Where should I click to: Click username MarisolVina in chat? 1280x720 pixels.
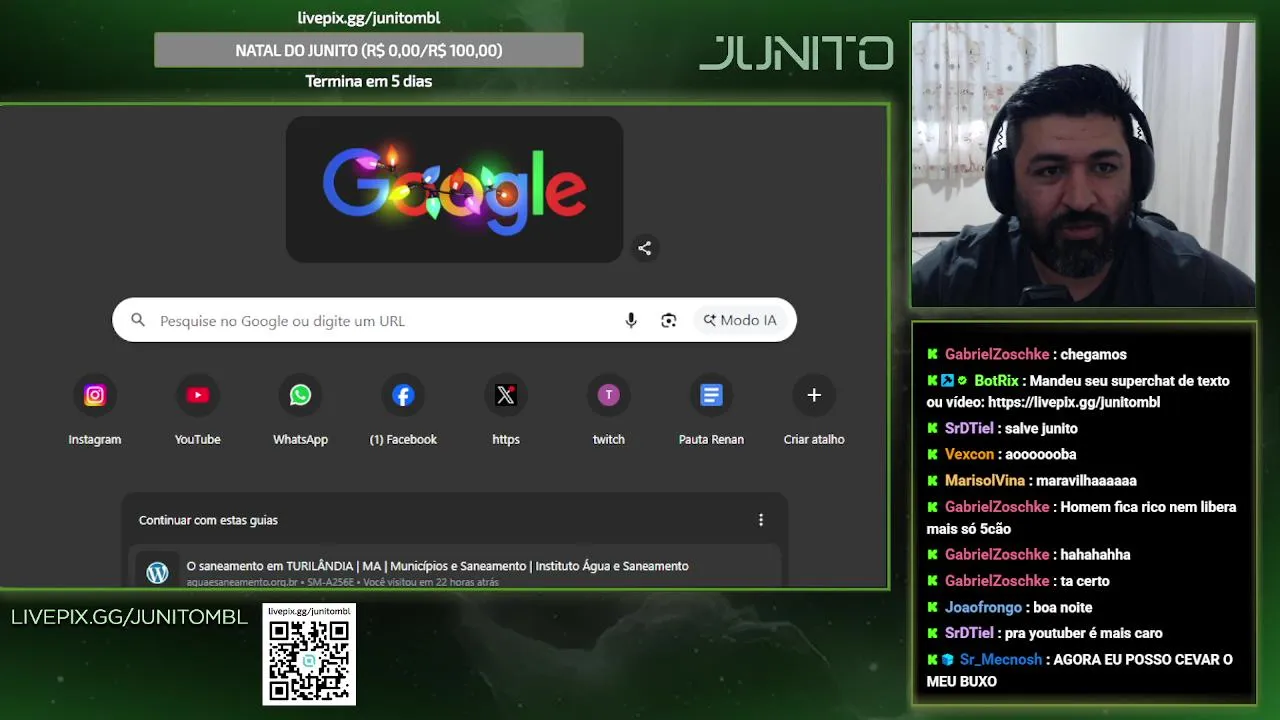pos(985,480)
